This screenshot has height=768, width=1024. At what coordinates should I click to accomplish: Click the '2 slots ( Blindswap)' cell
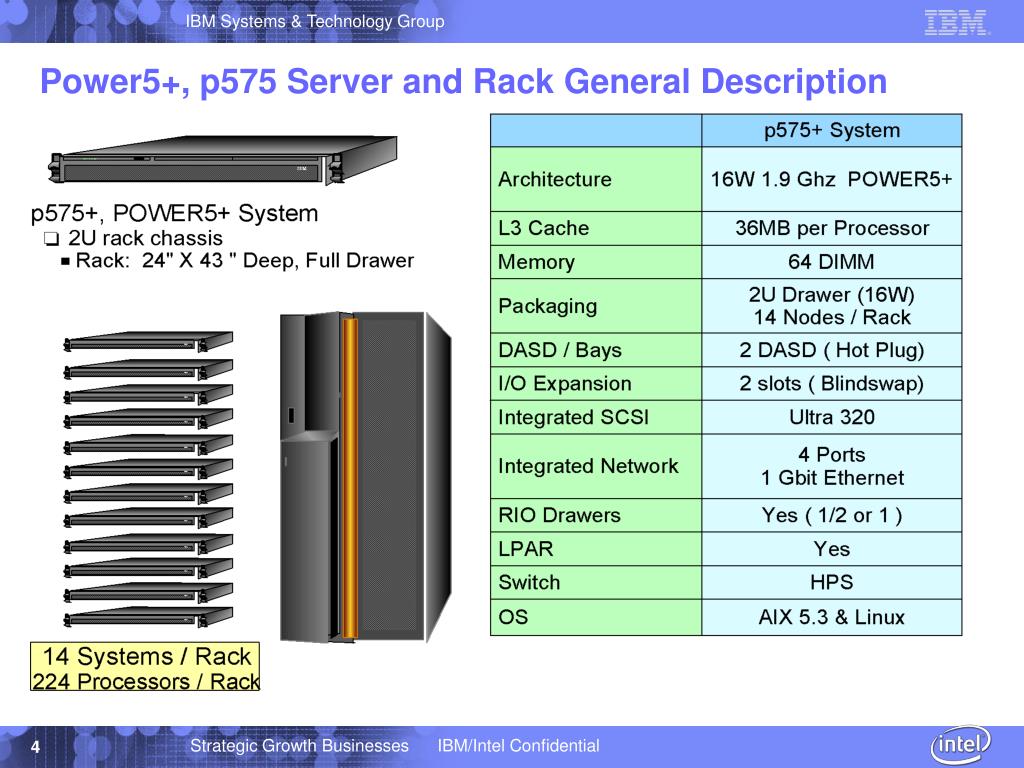point(832,383)
